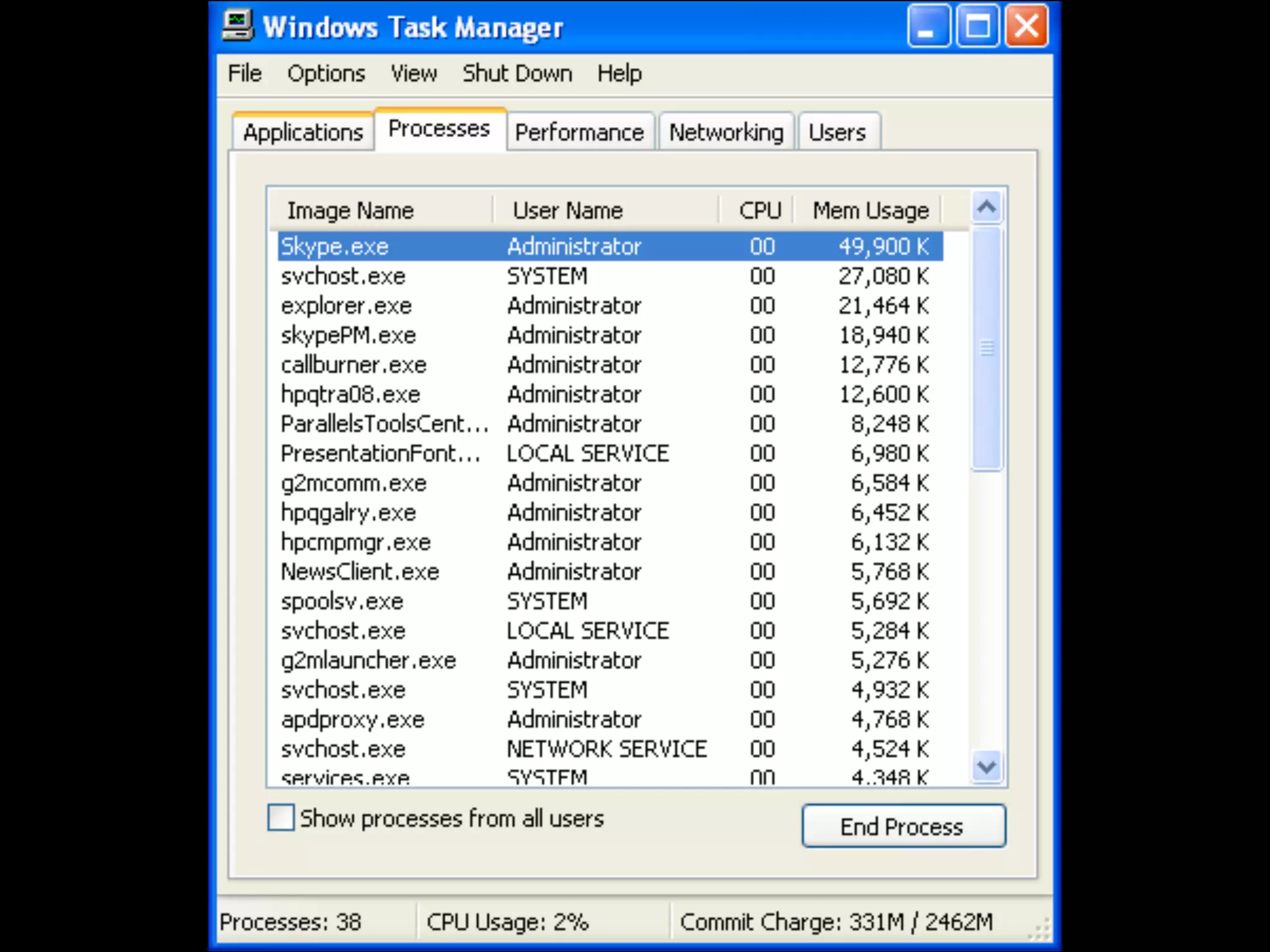Open the Shut Down menu
Screen dimensions: 1270x952
[x=517, y=74]
